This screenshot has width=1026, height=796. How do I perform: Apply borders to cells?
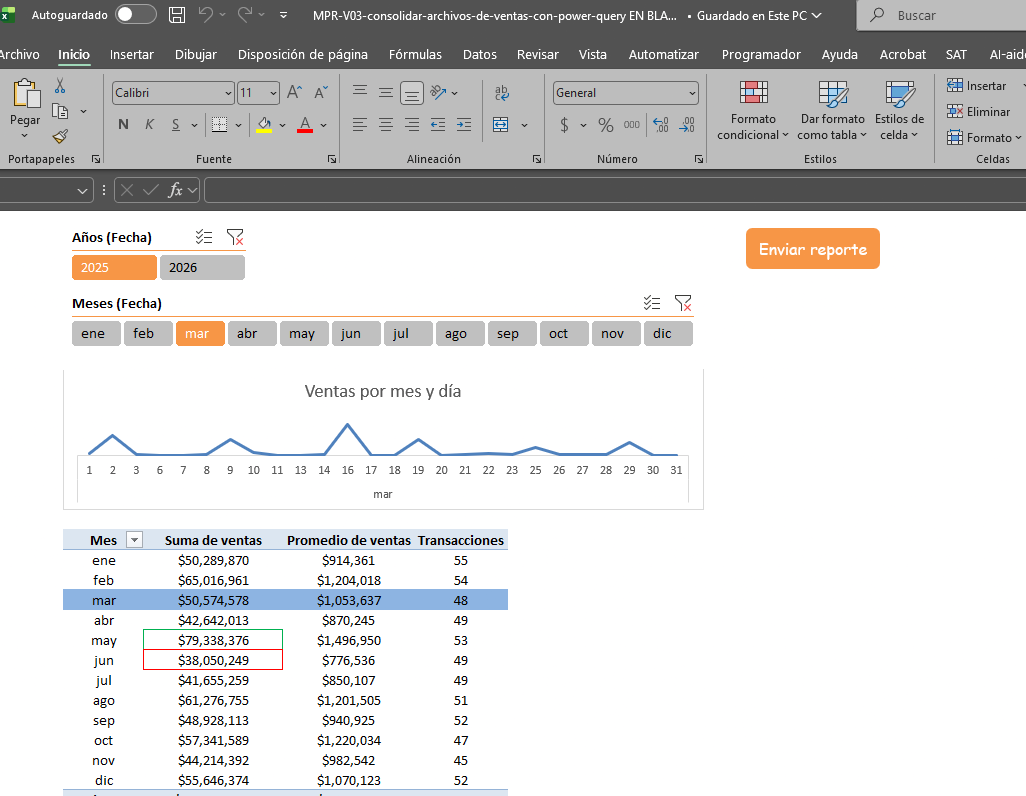click(219, 124)
